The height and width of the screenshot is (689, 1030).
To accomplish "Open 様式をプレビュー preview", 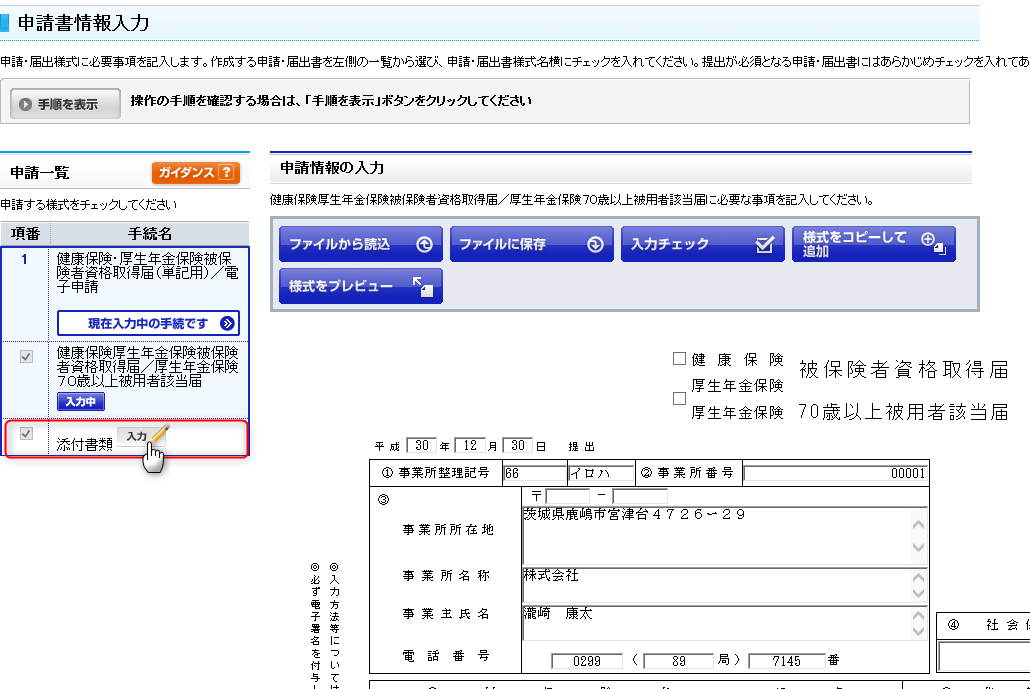I will 361,286.
